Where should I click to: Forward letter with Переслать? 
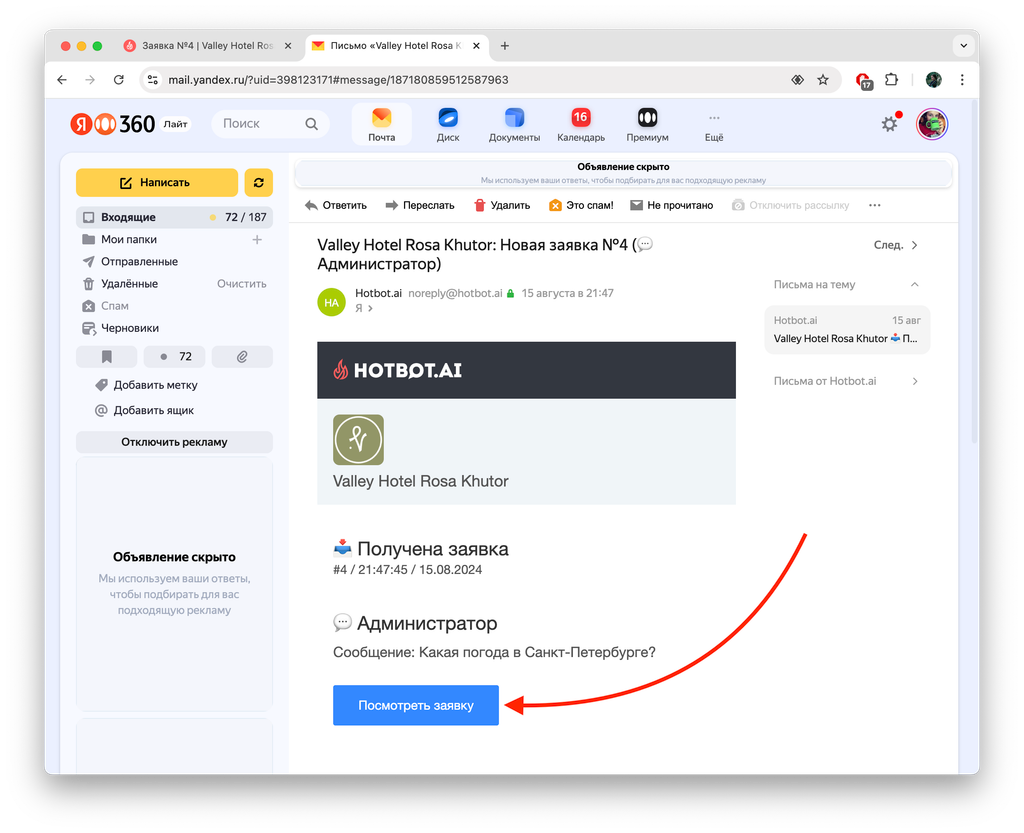click(x=419, y=205)
